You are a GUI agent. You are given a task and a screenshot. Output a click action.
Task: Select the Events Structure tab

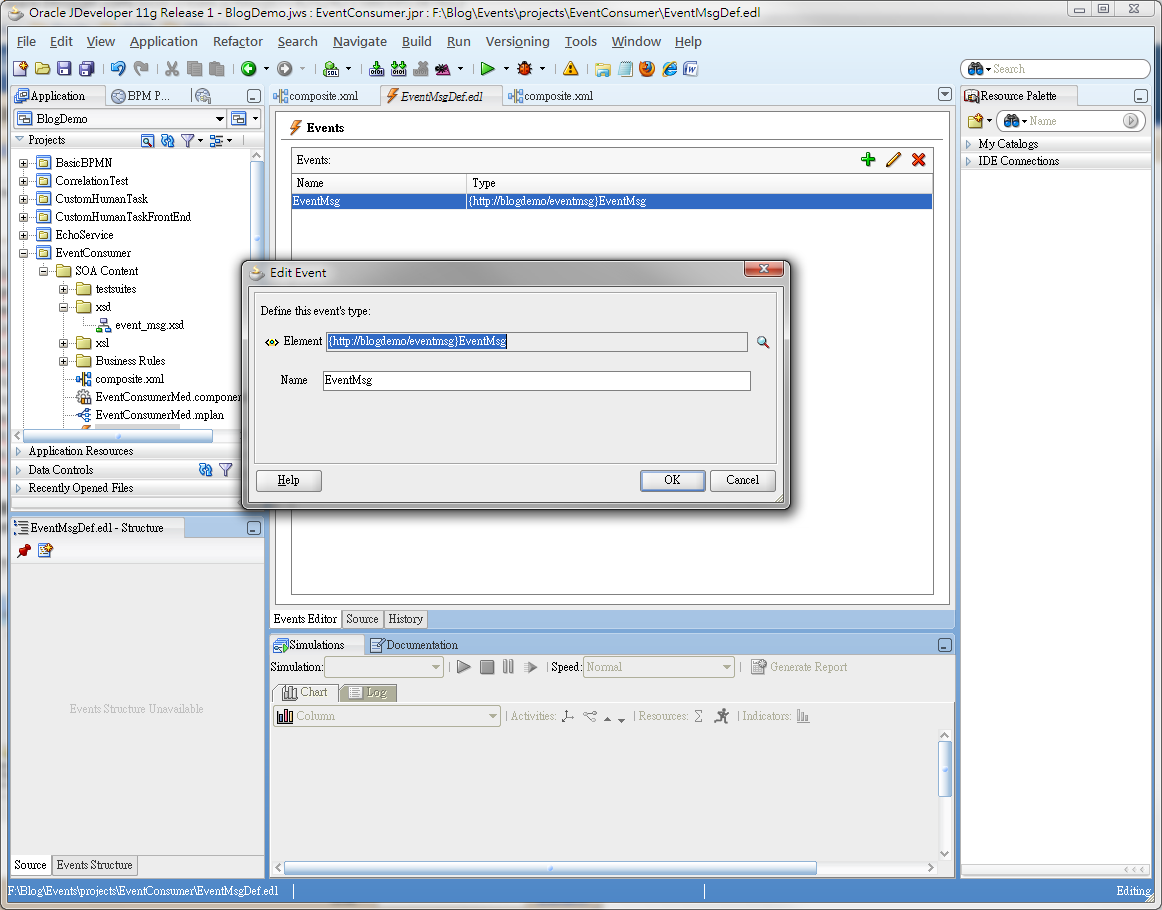point(94,865)
